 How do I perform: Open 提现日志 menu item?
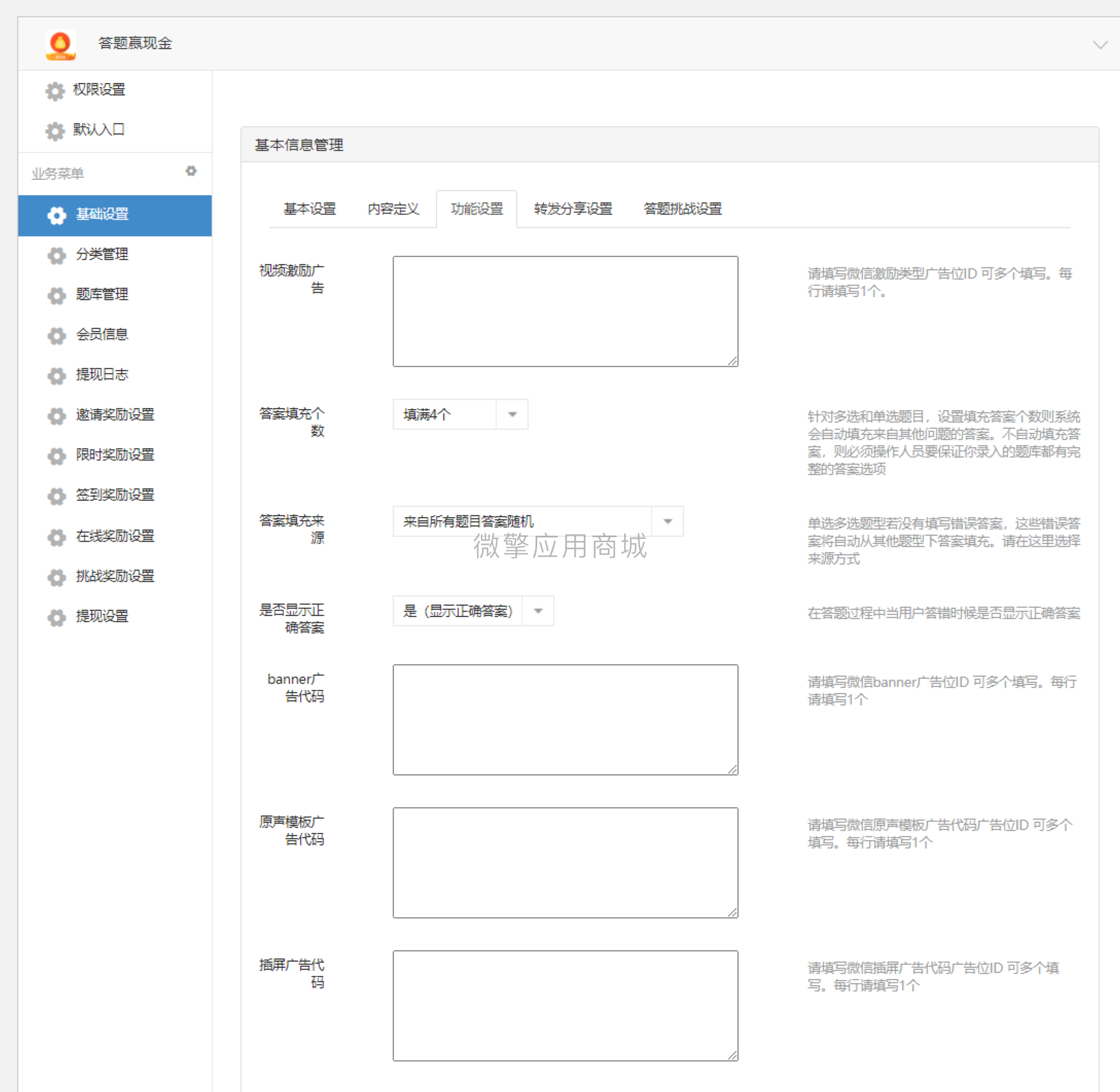coord(102,374)
